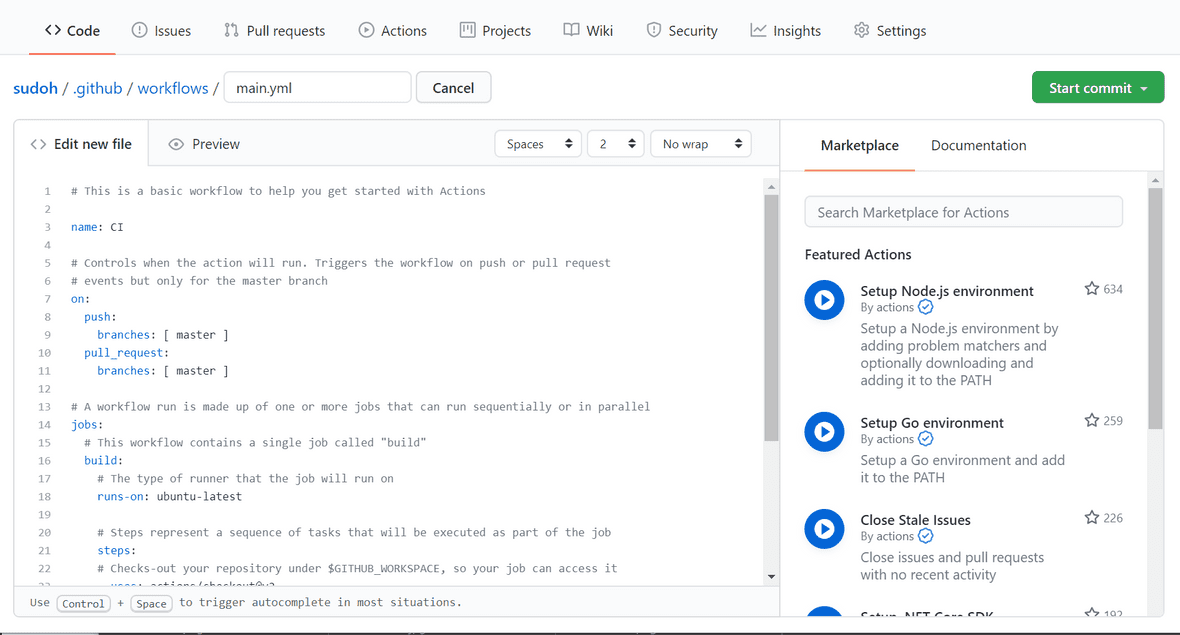Click the play icon for Setup Node.js environment

(824, 299)
